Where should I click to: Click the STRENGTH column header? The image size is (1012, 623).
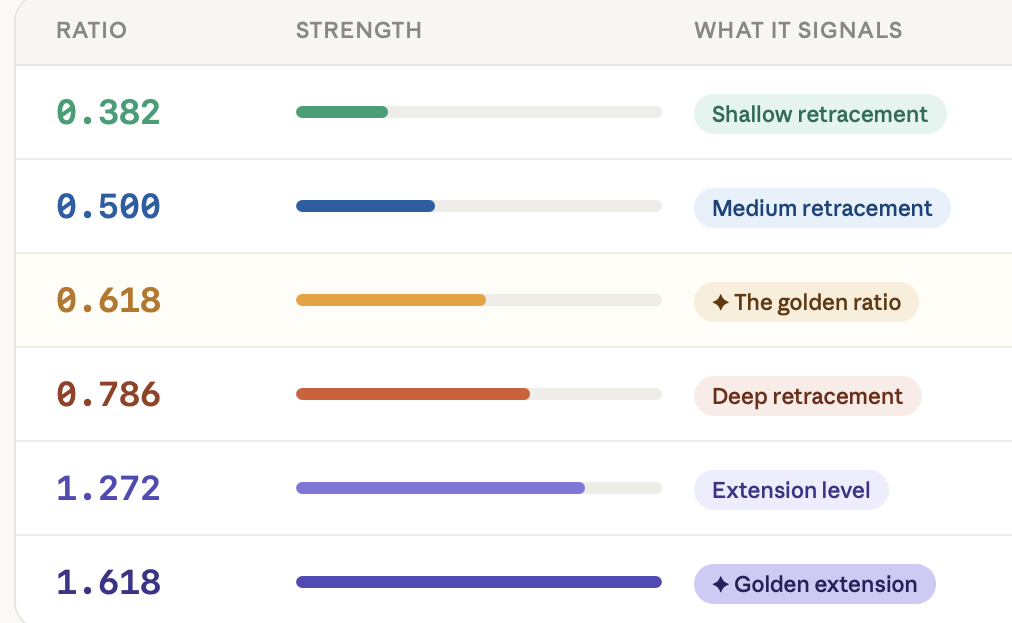click(x=359, y=30)
